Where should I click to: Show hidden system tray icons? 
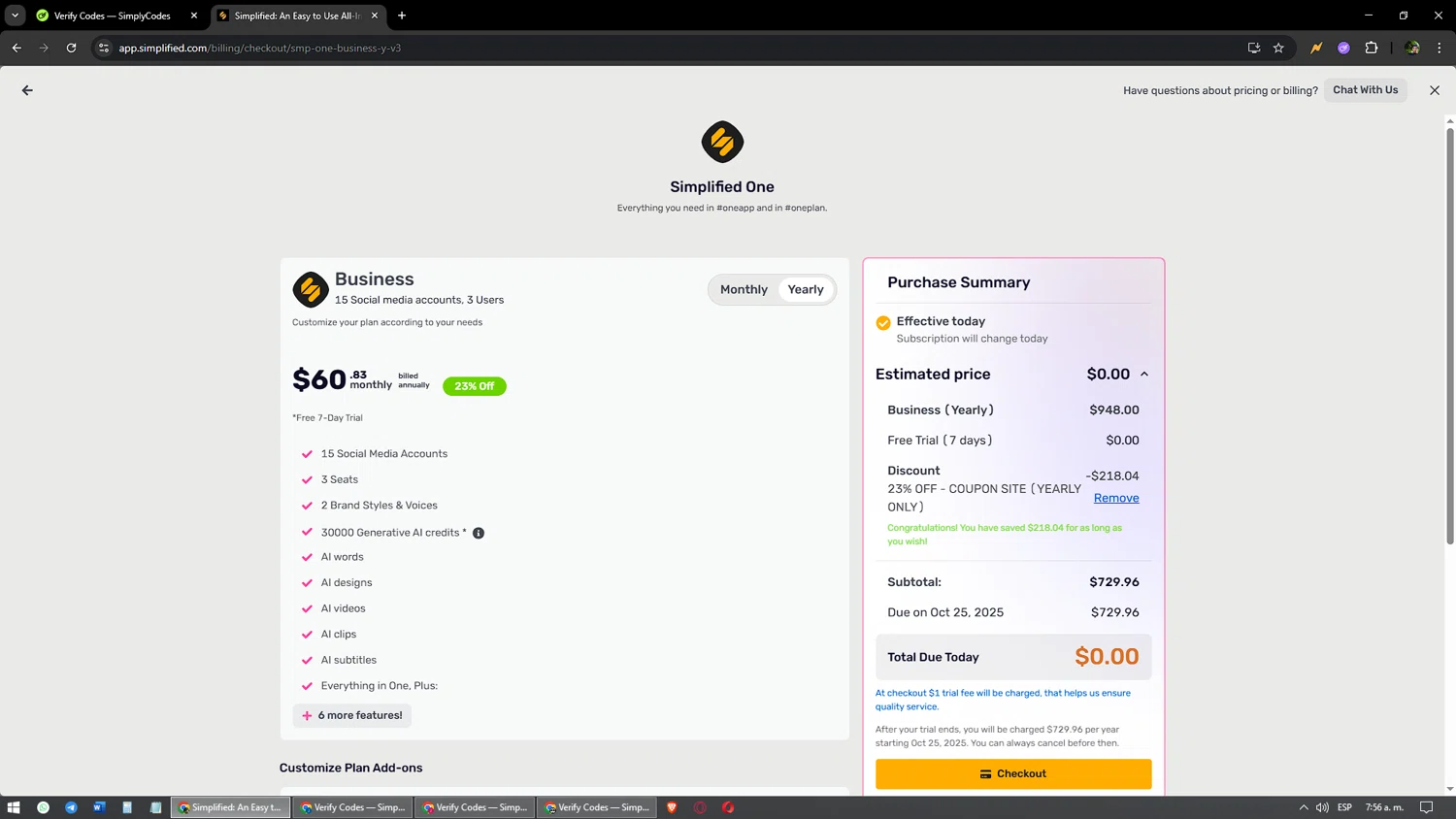pos(1304,807)
